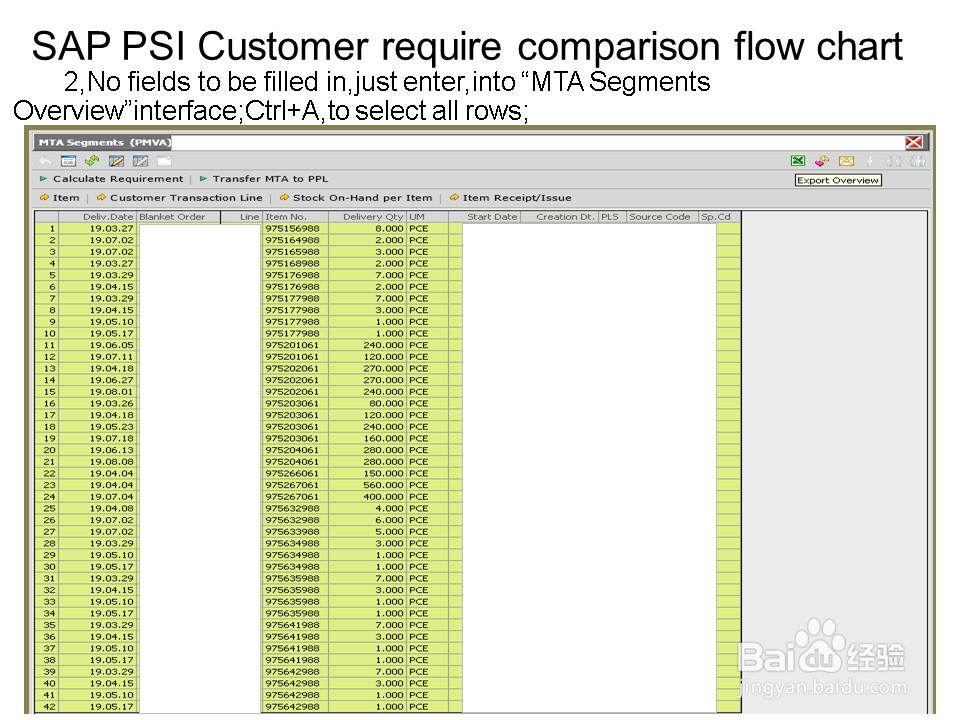Click delivery date 19.08.08

click(97, 462)
